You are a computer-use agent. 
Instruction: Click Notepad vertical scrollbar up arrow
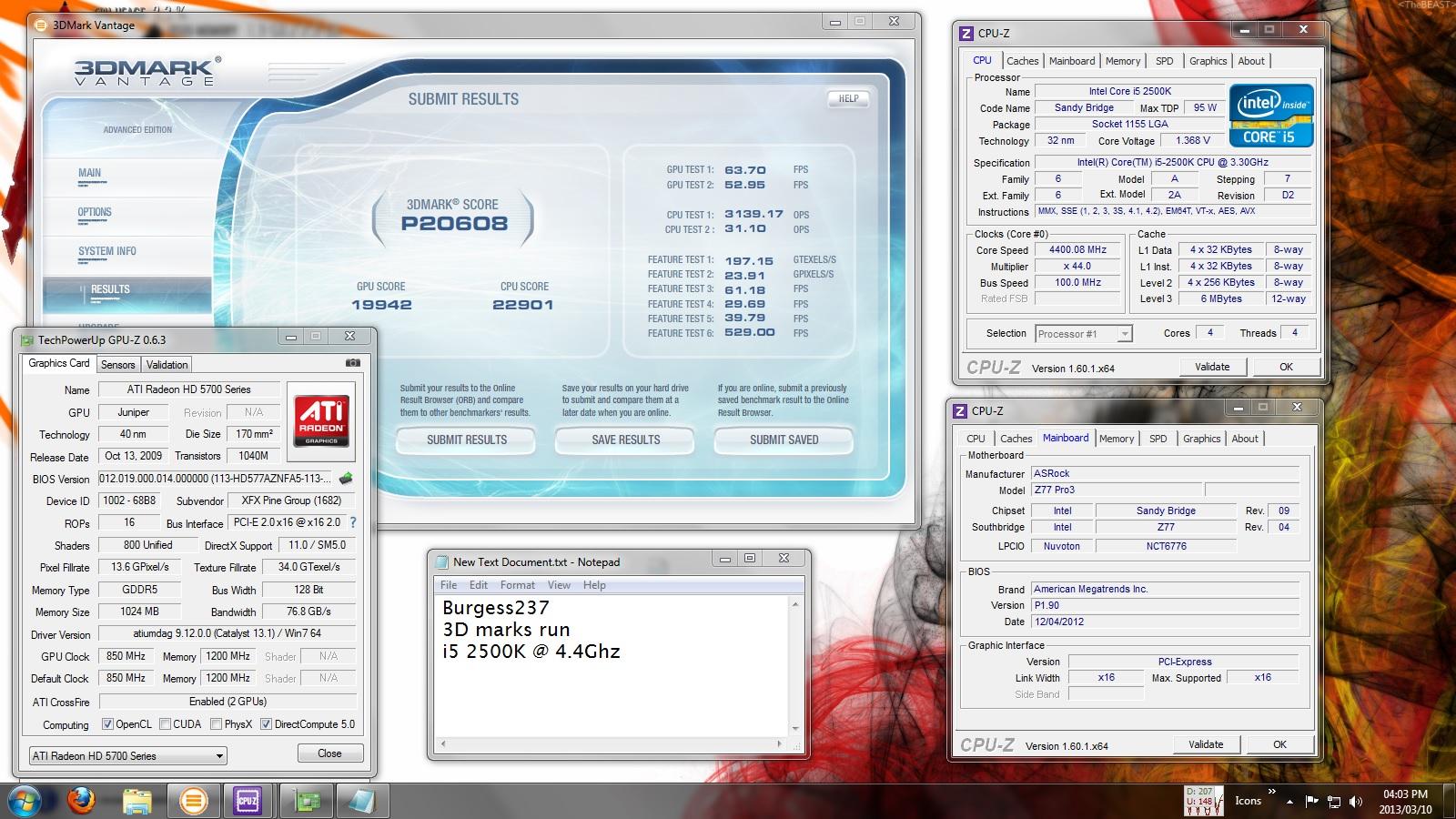(795, 605)
